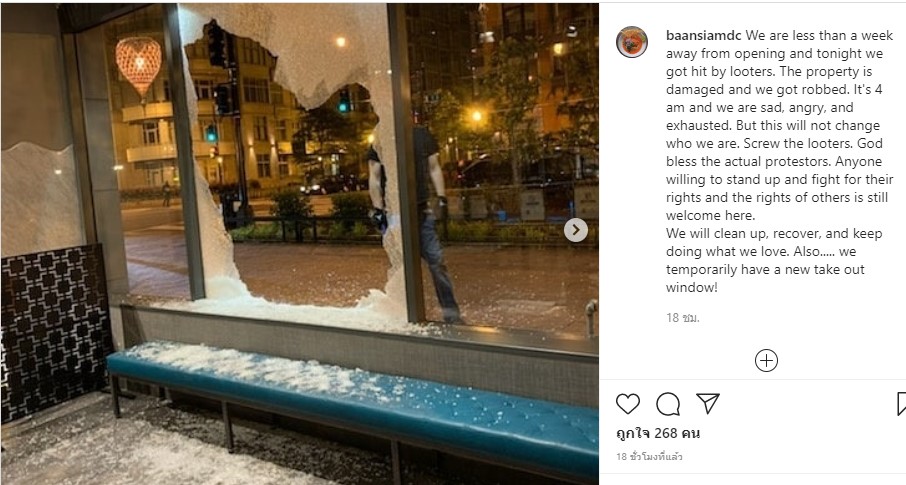Click the blue bench in the photo
This screenshot has height=485, width=906.
pos(352,405)
